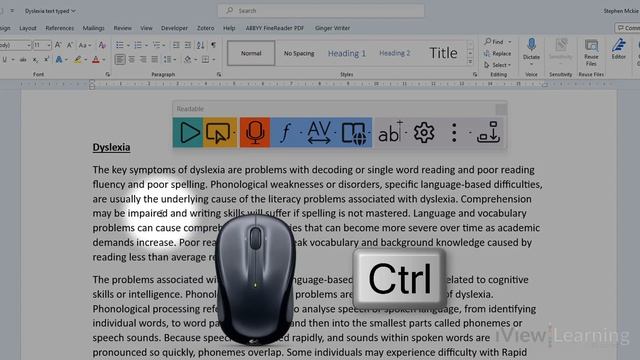Viewport: 640px width, 360px height.
Task: Apply yellow text highlight color
Action: click(x=77, y=60)
